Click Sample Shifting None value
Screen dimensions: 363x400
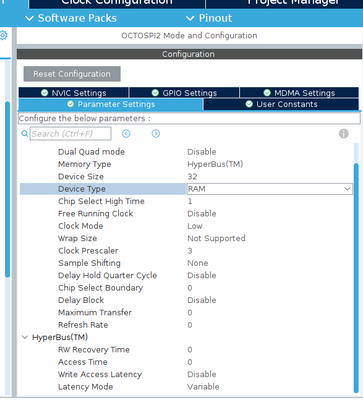198,263
